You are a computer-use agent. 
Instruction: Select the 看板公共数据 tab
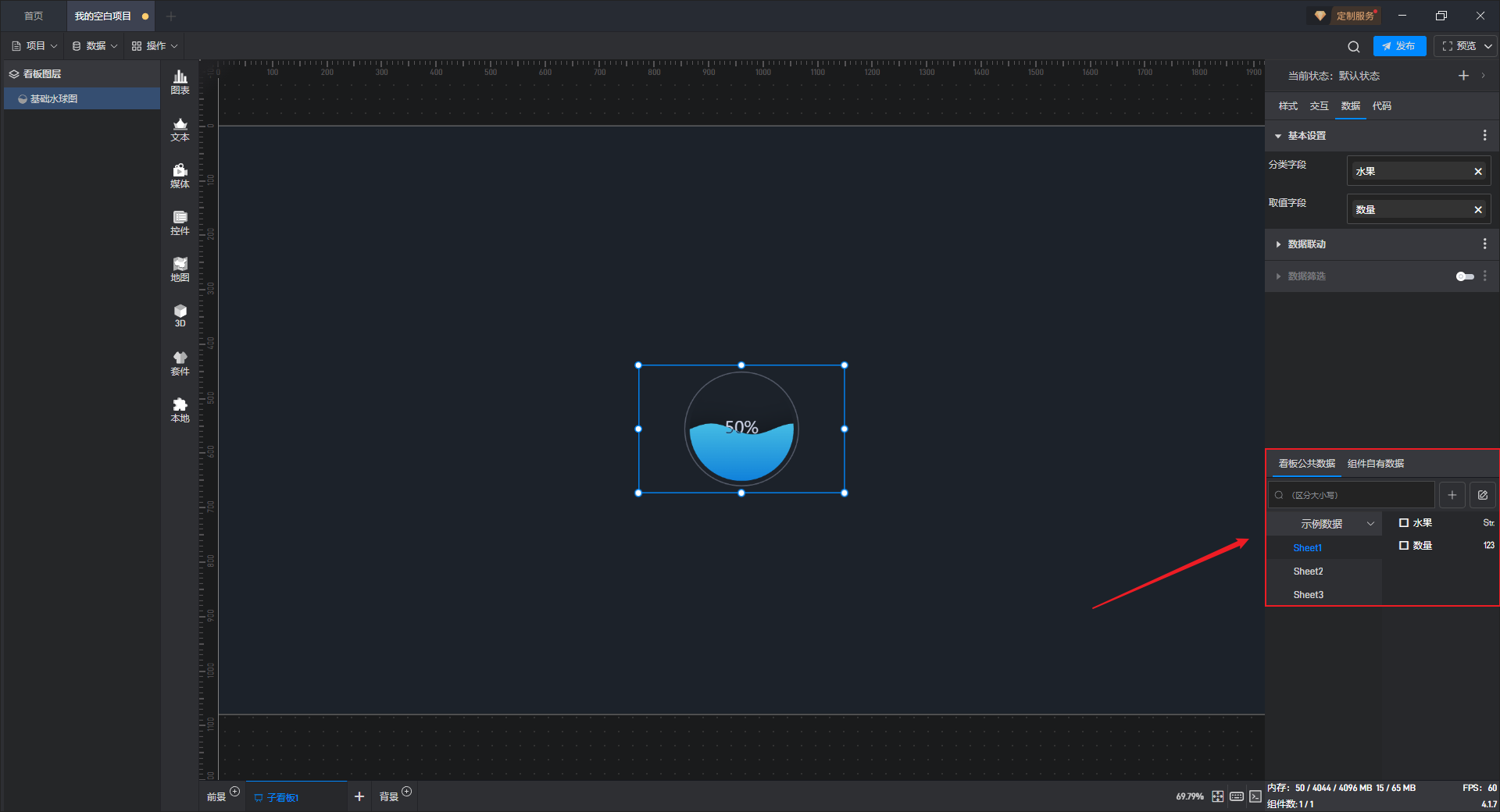(1306, 464)
